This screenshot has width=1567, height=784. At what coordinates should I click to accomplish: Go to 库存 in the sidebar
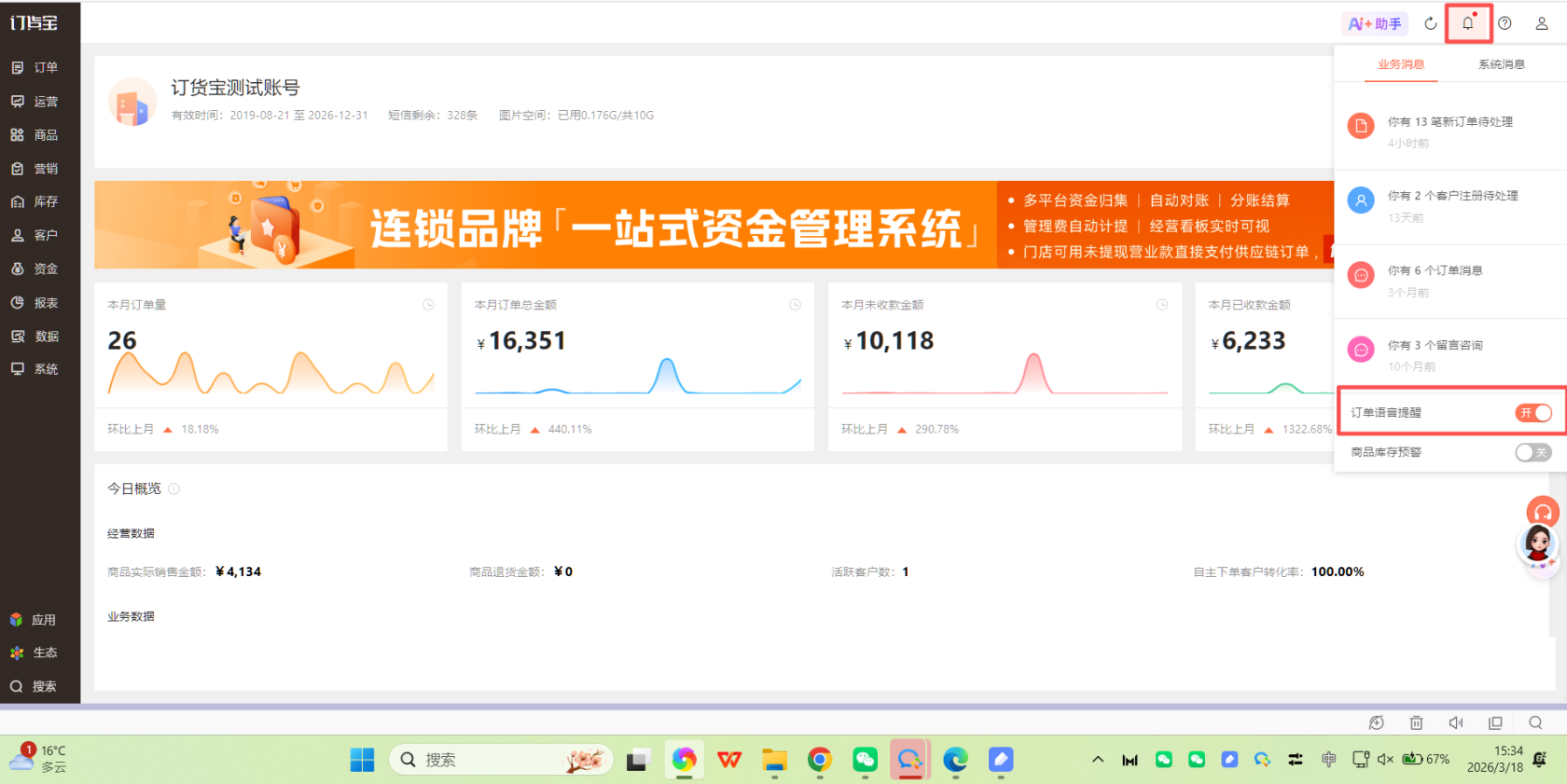(35, 201)
